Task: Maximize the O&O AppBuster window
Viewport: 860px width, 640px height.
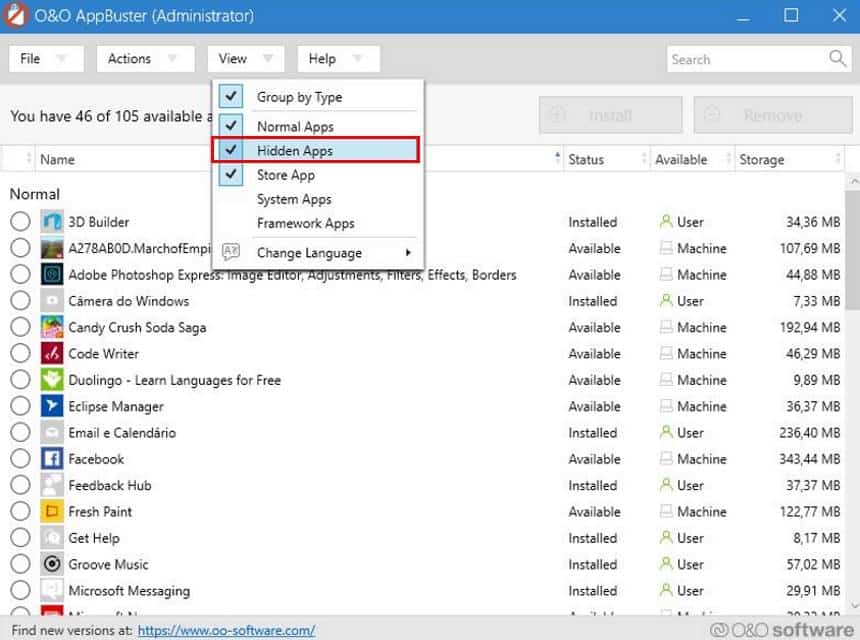Action: 791,16
